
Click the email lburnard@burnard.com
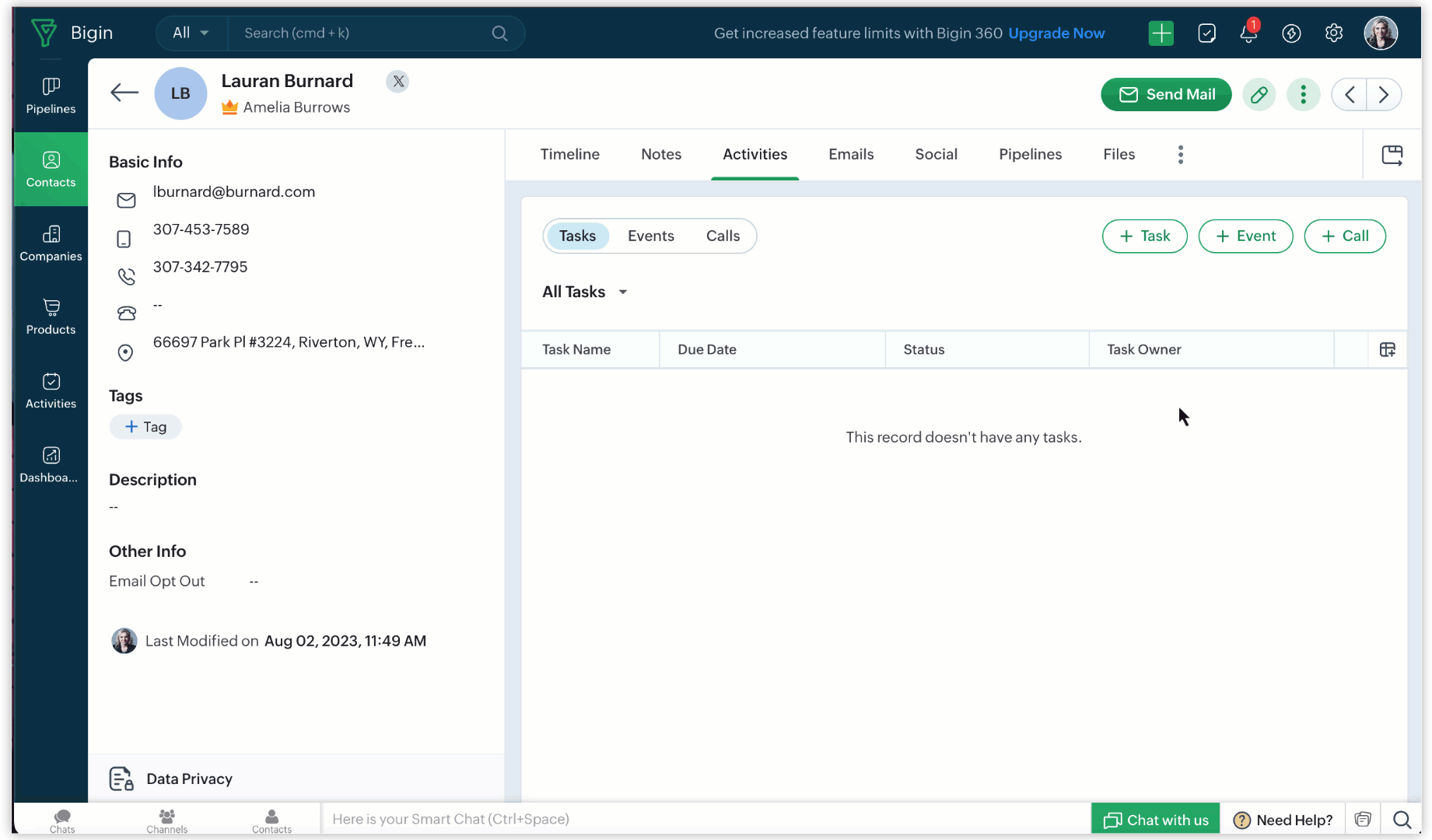(x=233, y=192)
